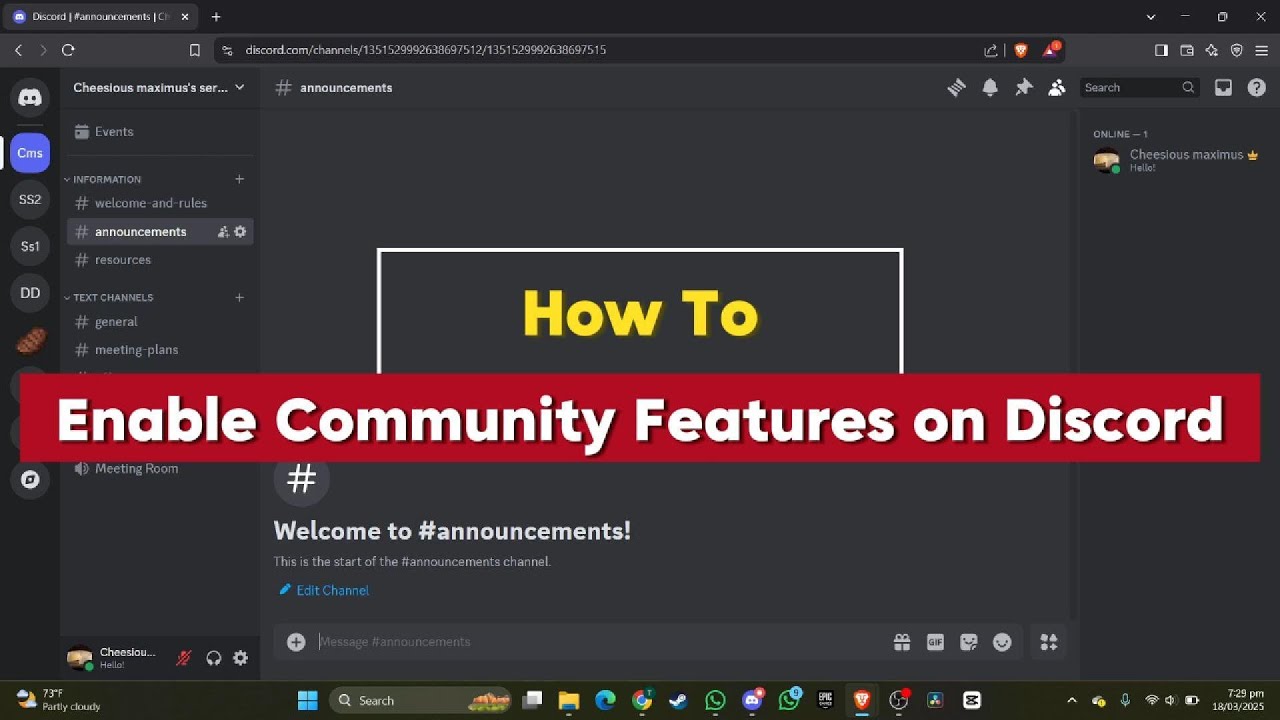The width and height of the screenshot is (1280, 720).
Task: Open the SS2 server
Action: (x=30, y=199)
